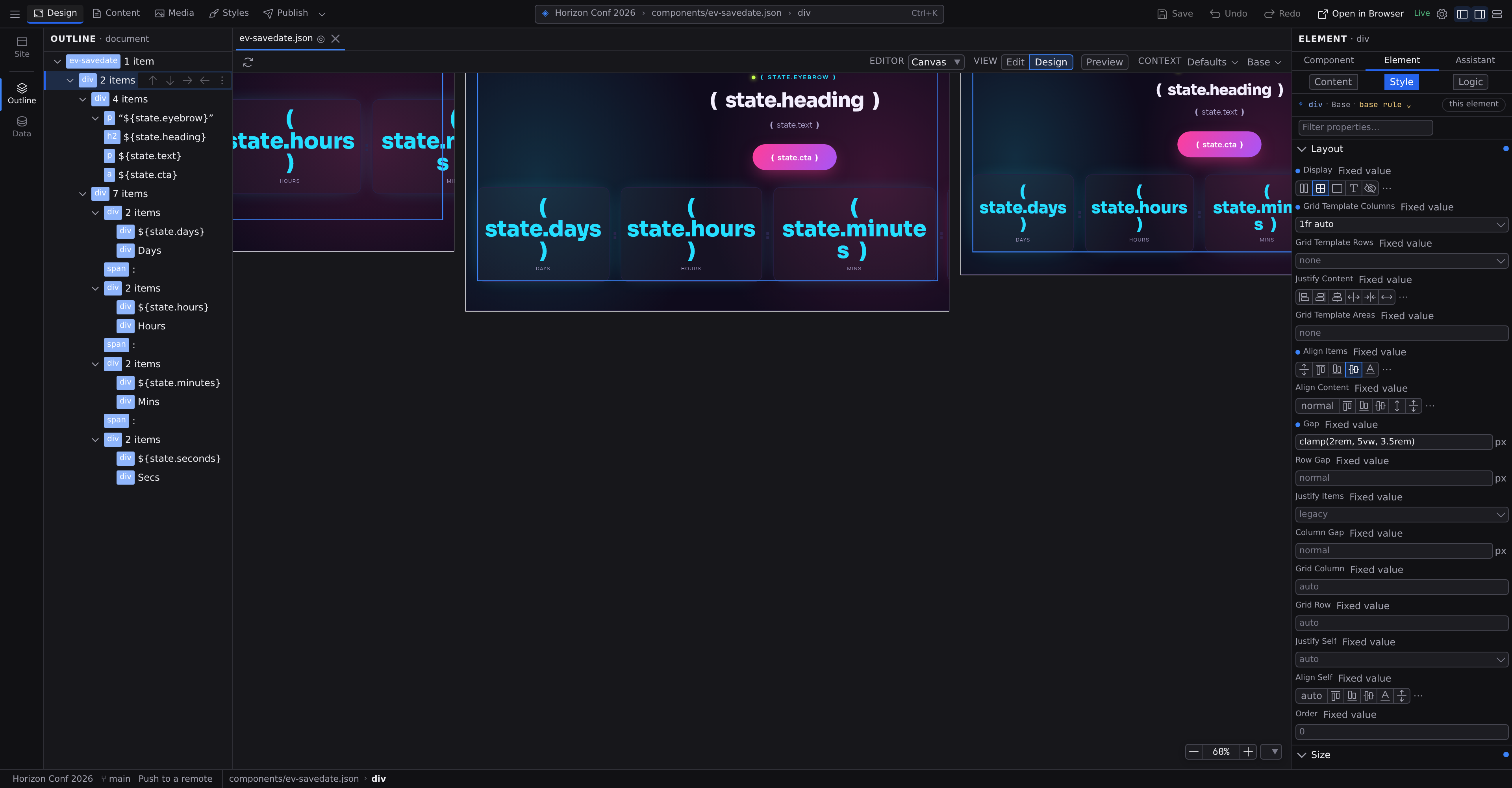Click the Gap value input field
The width and height of the screenshot is (1512, 788).
pyautogui.click(x=1393, y=442)
